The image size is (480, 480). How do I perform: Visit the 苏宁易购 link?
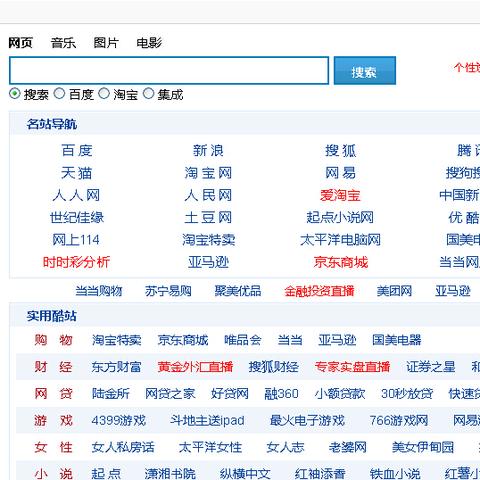pyautogui.click(x=168, y=291)
